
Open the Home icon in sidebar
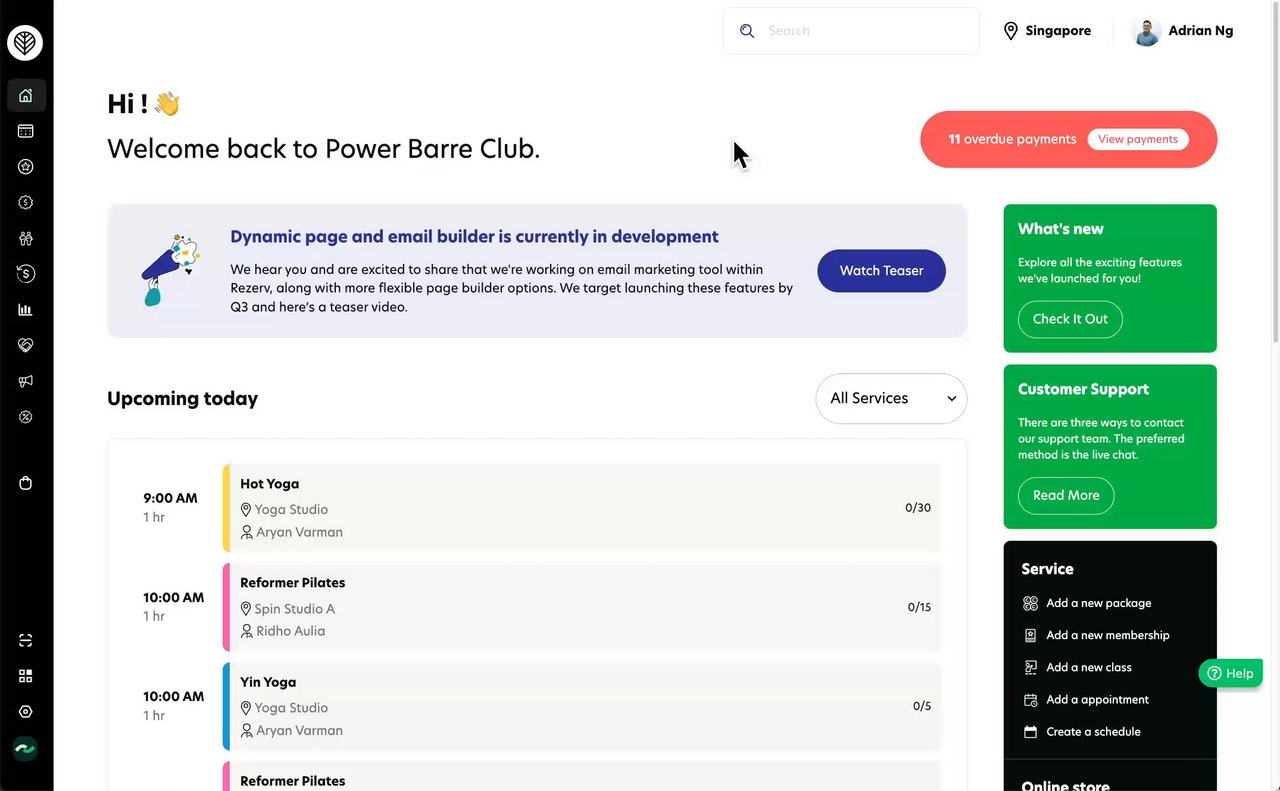point(26,96)
